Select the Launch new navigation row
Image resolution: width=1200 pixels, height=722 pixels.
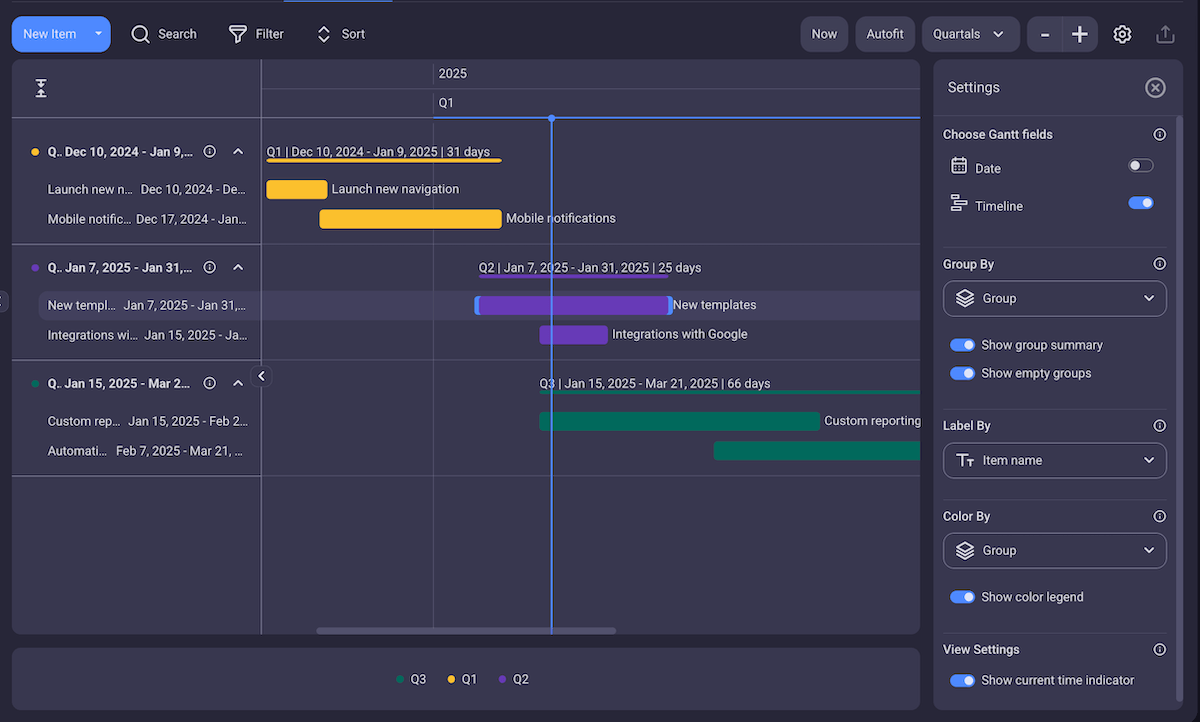pyautogui.click(x=147, y=189)
